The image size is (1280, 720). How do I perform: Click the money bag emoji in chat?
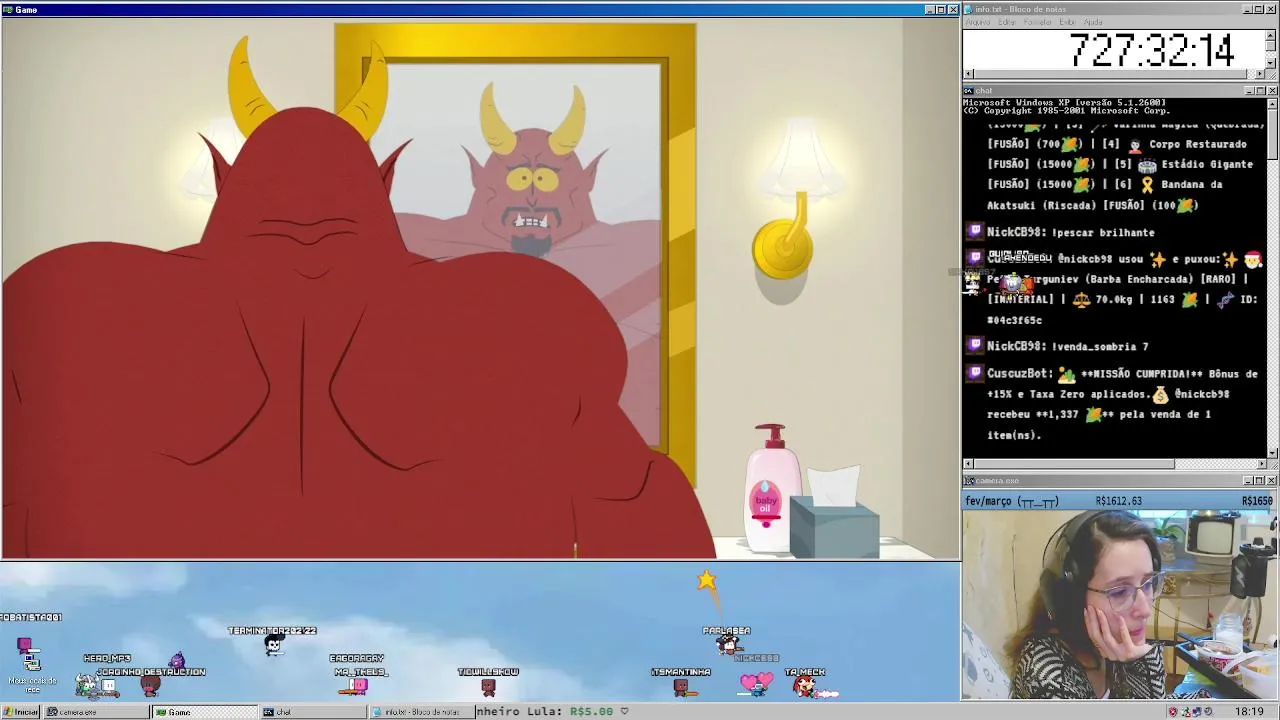(1160, 394)
